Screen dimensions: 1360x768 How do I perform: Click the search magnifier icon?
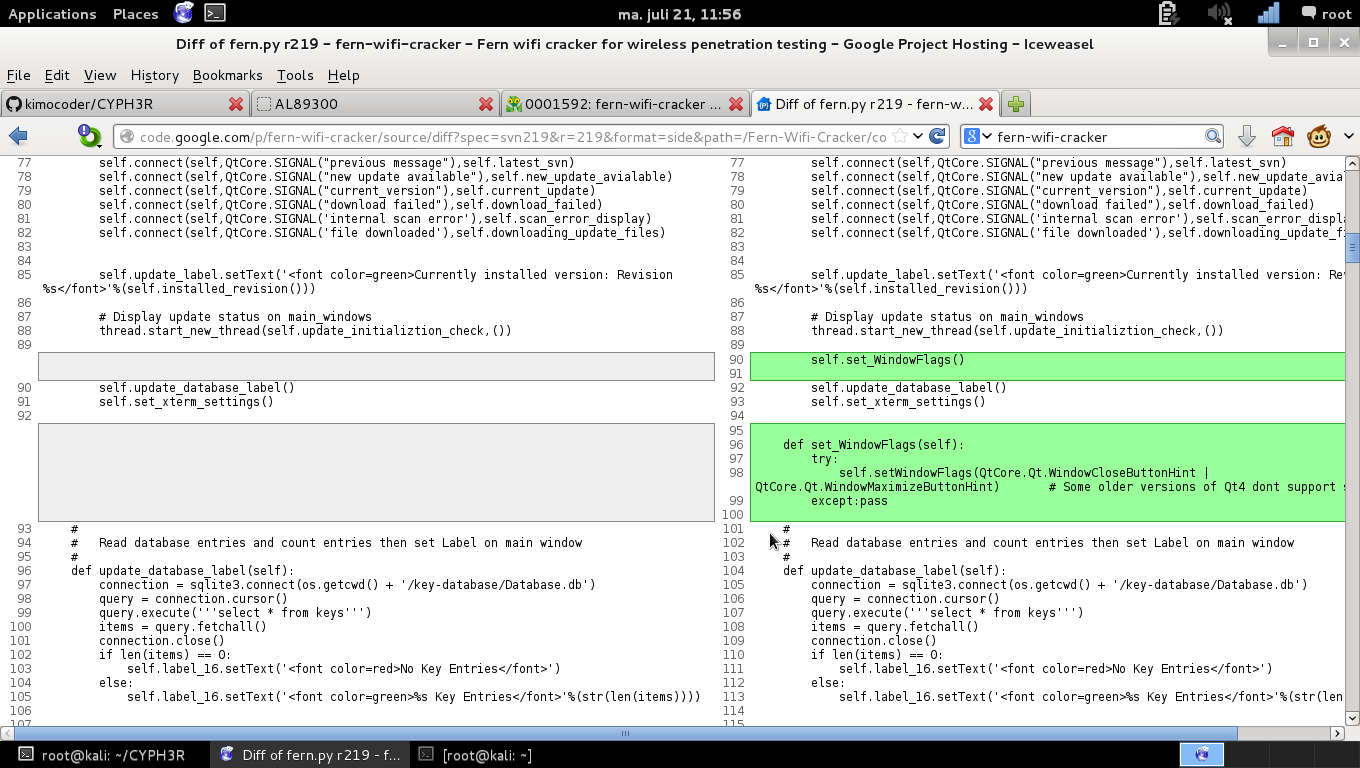tap(1212, 137)
